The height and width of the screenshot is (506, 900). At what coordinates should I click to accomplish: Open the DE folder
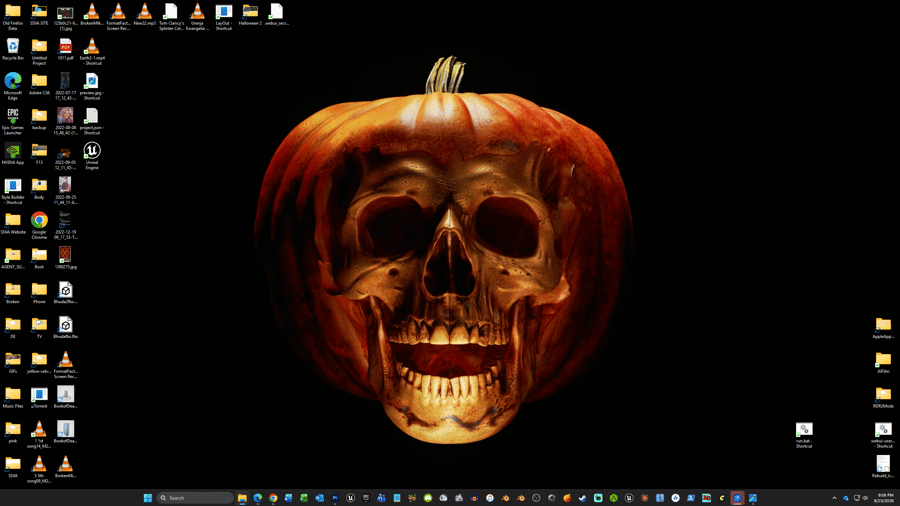click(x=13, y=328)
